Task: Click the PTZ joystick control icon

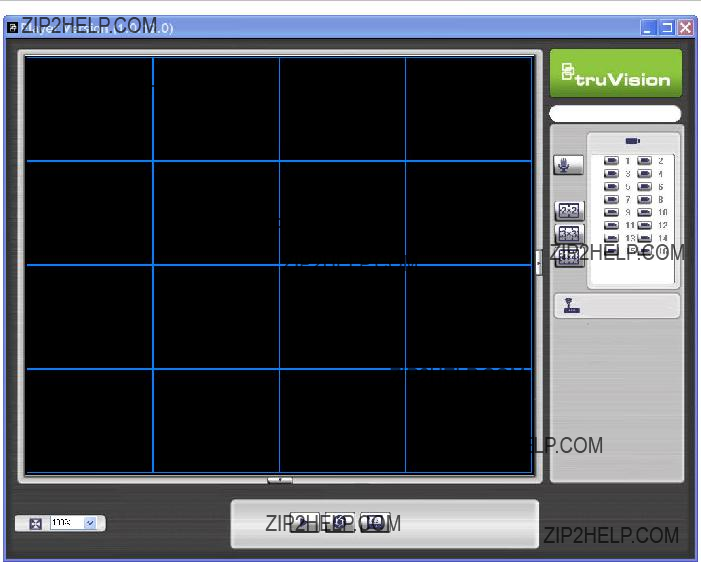Action: click(x=571, y=306)
